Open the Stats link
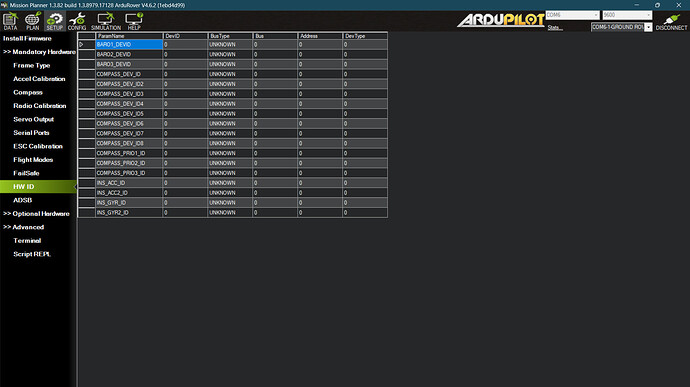The height and width of the screenshot is (387, 690). coord(555,28)
